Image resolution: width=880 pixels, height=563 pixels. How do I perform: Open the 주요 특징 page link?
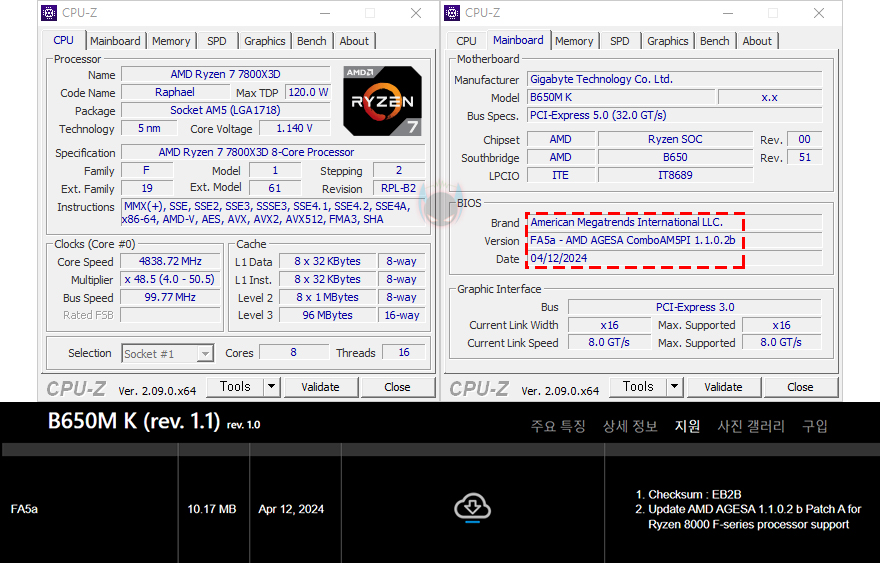pos(558,426)
